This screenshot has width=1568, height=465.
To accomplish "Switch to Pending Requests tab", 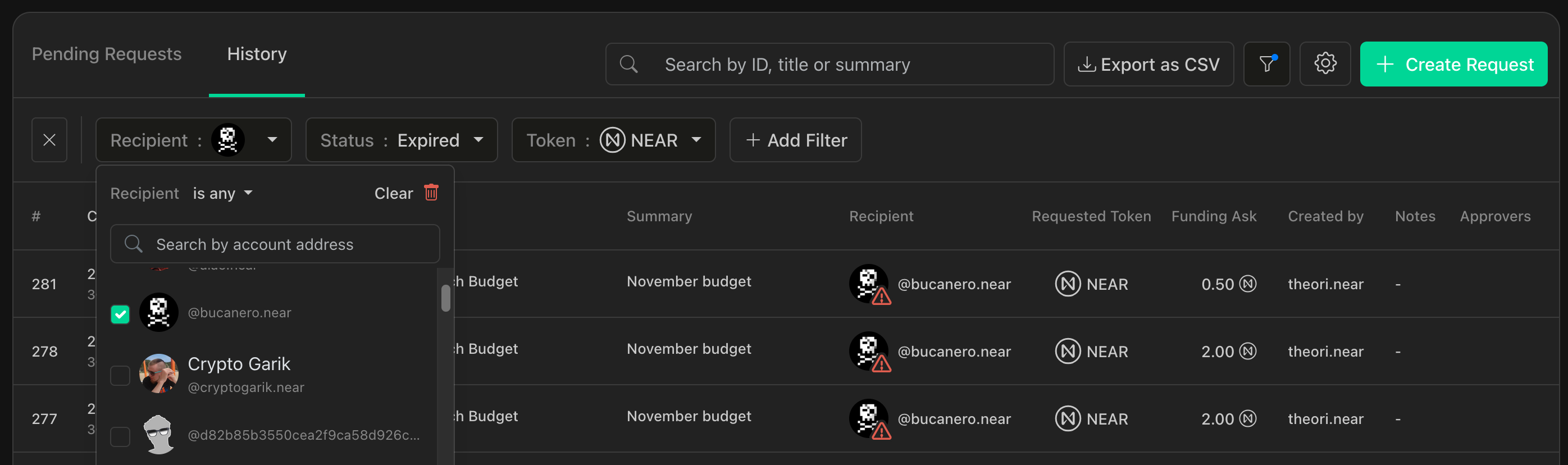I will coord(107,54).
